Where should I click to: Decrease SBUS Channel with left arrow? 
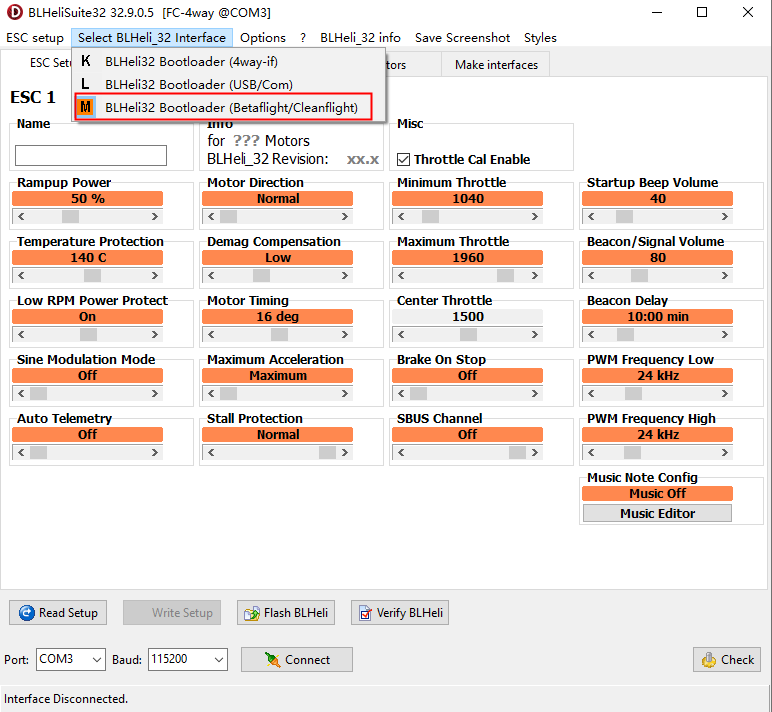point(401,453)
